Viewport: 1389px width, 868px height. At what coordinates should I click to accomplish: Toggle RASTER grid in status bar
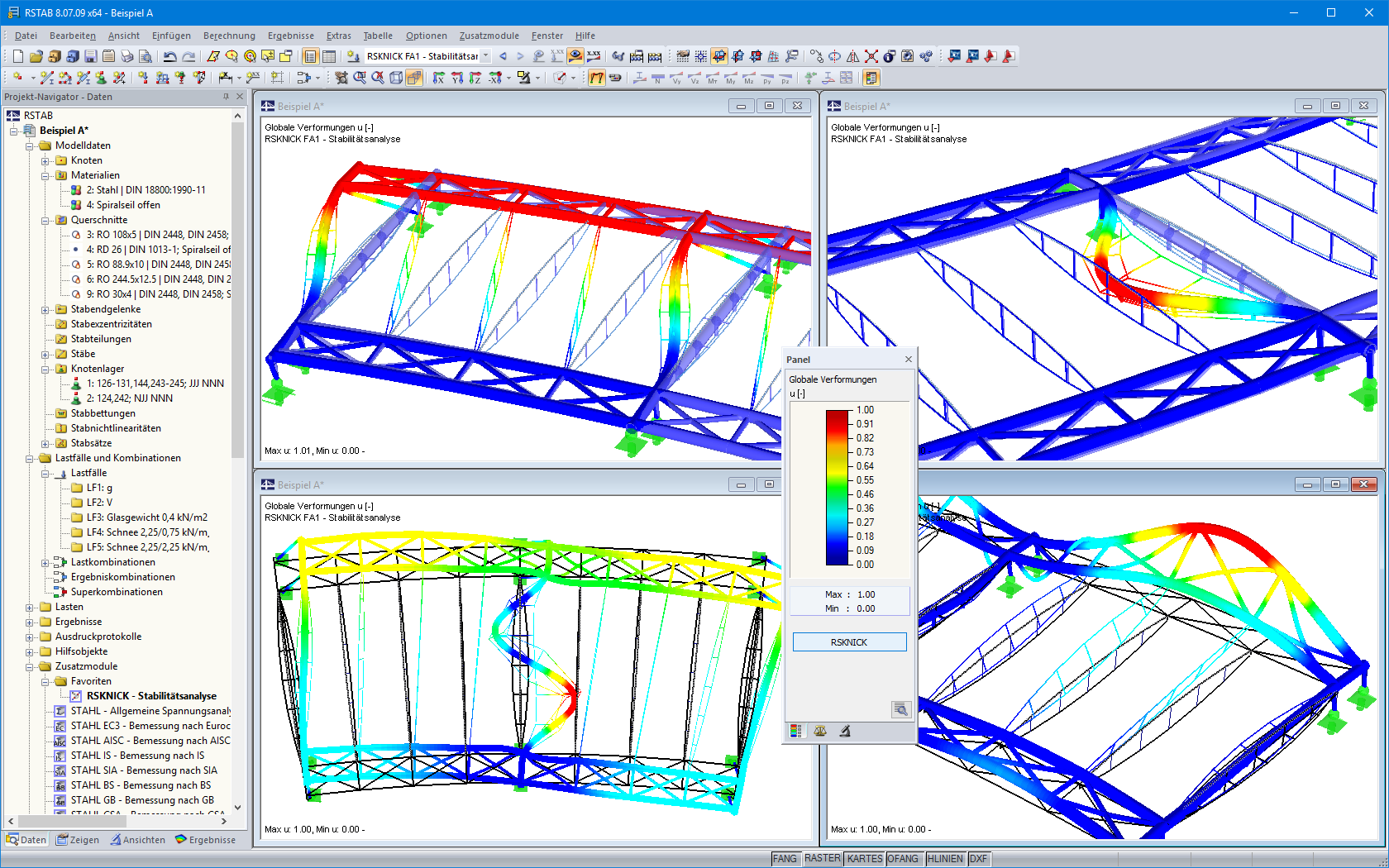823,859
